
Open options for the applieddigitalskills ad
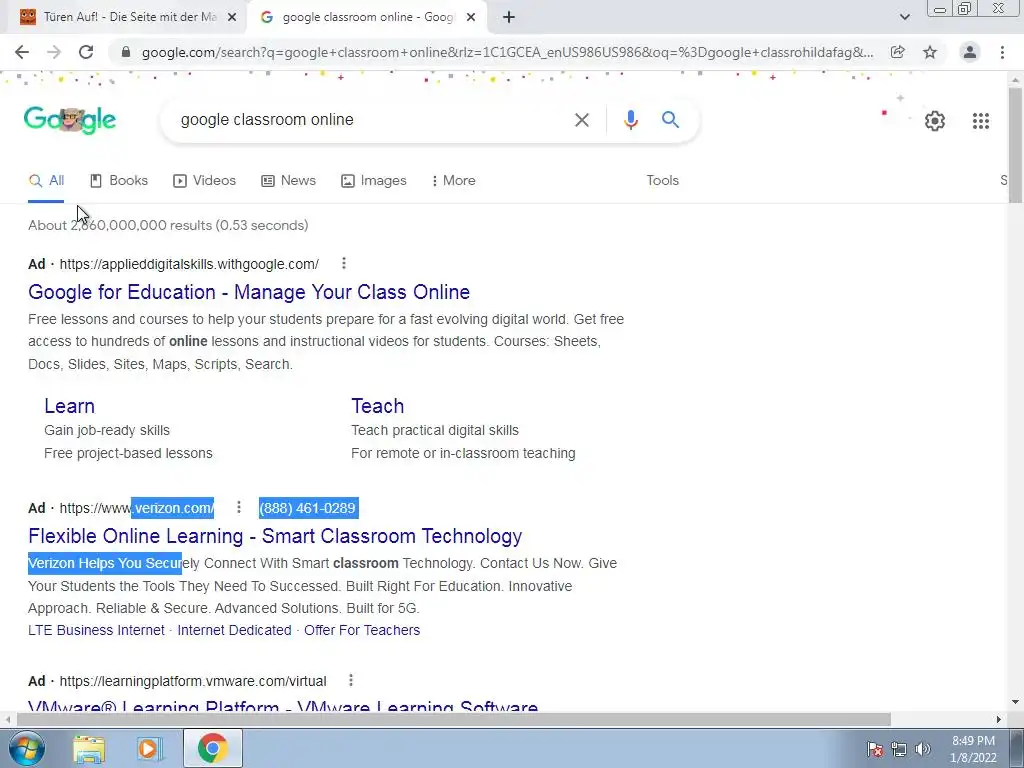tap(344, 264)
